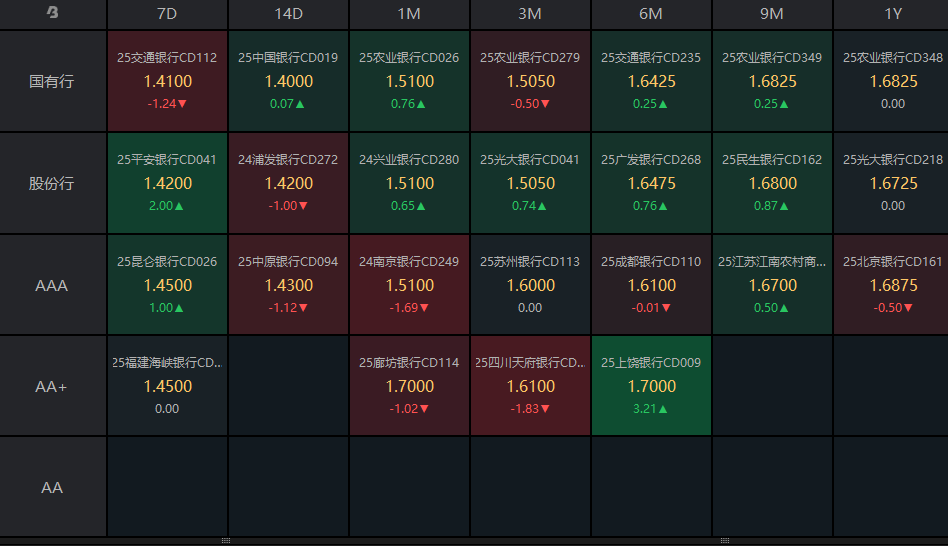Viewport: 948px width, 546px height.
Task: Open 25中国银行CD019 quote at 1.4000
Action: pyautogui.click(x=288, y=81)
